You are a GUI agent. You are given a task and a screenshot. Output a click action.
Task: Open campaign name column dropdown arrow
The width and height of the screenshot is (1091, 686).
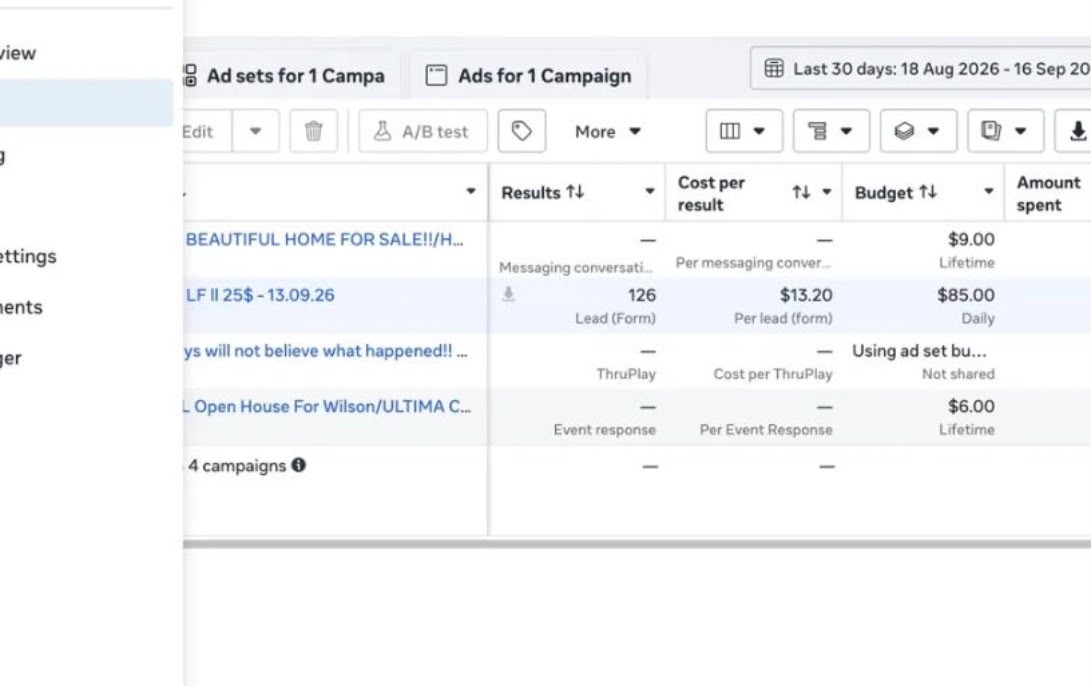[x=471, y=191]
